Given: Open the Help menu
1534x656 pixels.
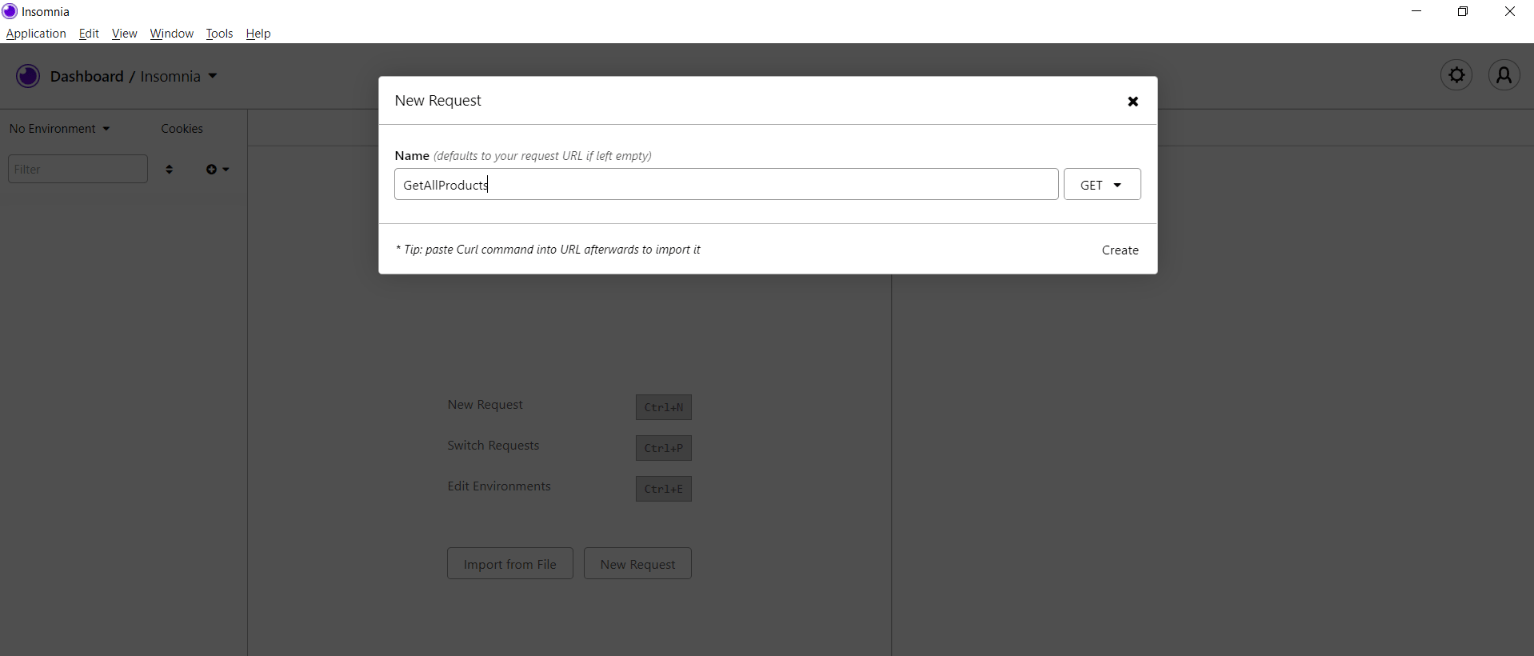Looking at the screenshot, I should pos(258,33).
